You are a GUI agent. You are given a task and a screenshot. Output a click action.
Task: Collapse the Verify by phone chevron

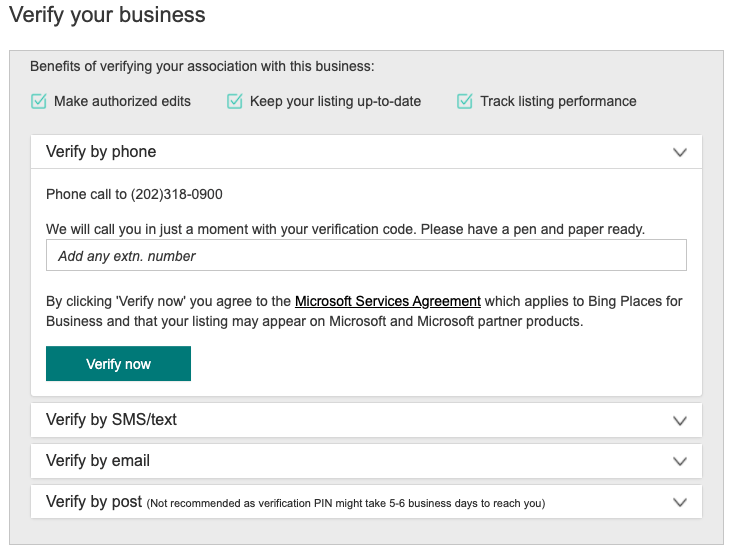(680, 153)
